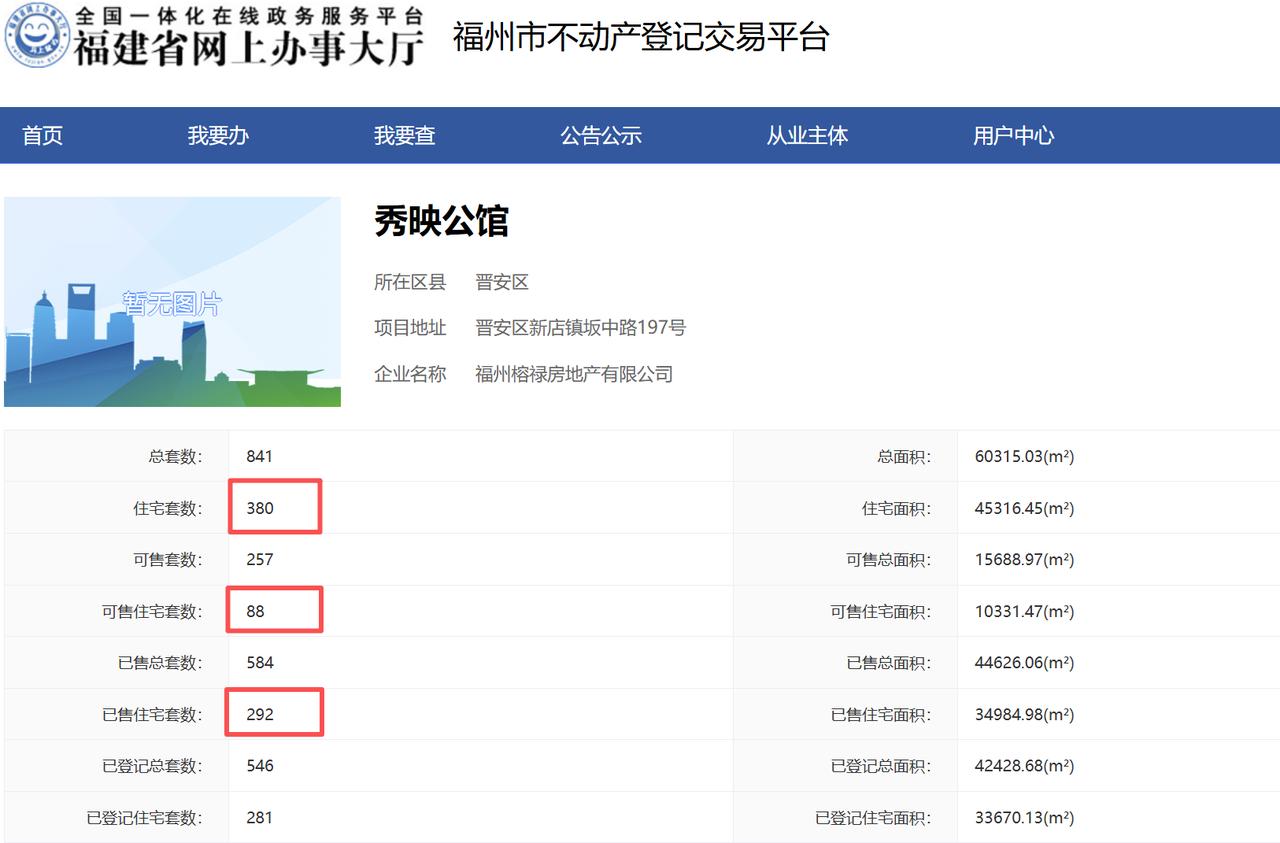Click the 已售住宅套数 row label
This screenshot has height=843, width=1280.
pyautogui.click(x=151, y=715)
